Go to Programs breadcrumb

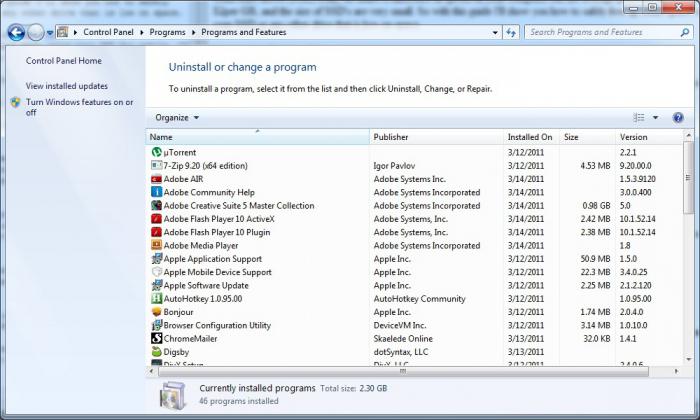coord(167,32)
